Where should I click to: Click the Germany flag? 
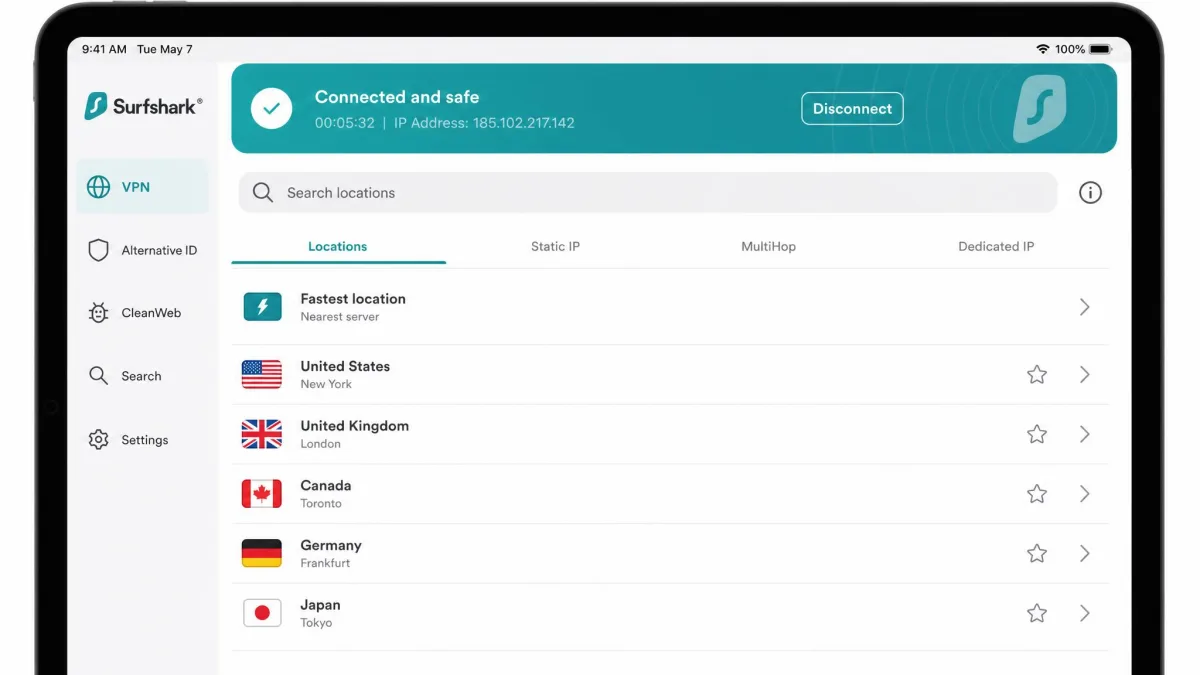[x=262, y=553]
